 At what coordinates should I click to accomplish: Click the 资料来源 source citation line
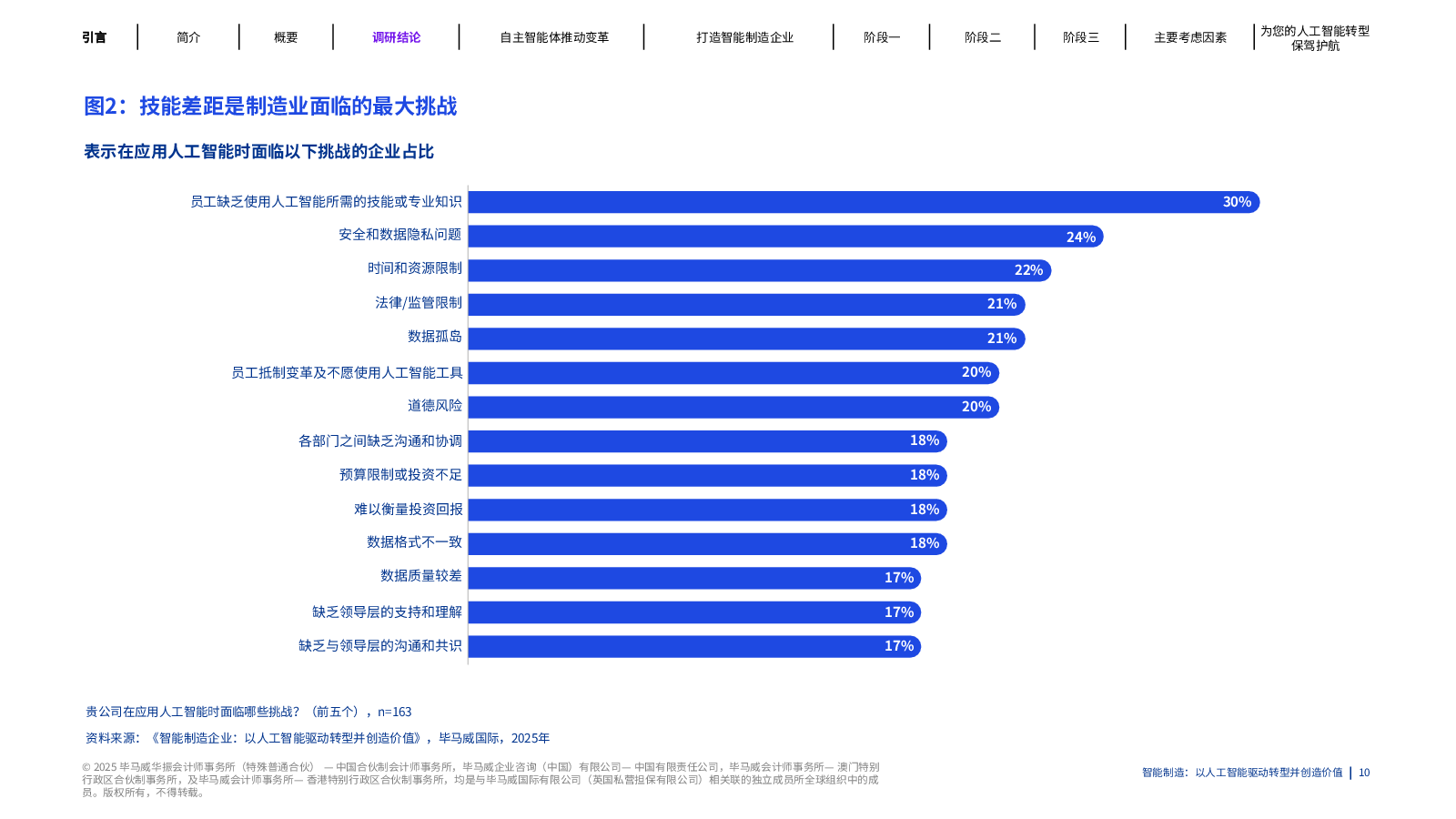click(318, 738)
